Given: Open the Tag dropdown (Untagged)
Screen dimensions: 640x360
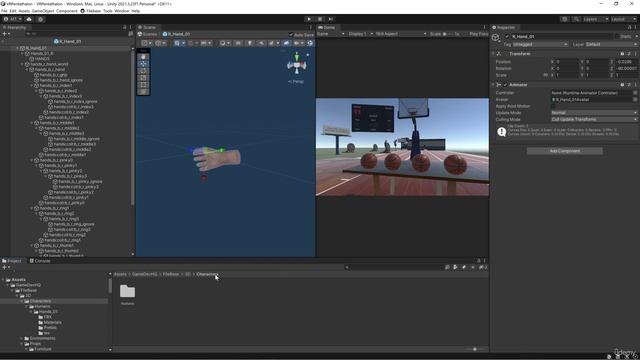Looking at the screenshot, I should 540,44.
